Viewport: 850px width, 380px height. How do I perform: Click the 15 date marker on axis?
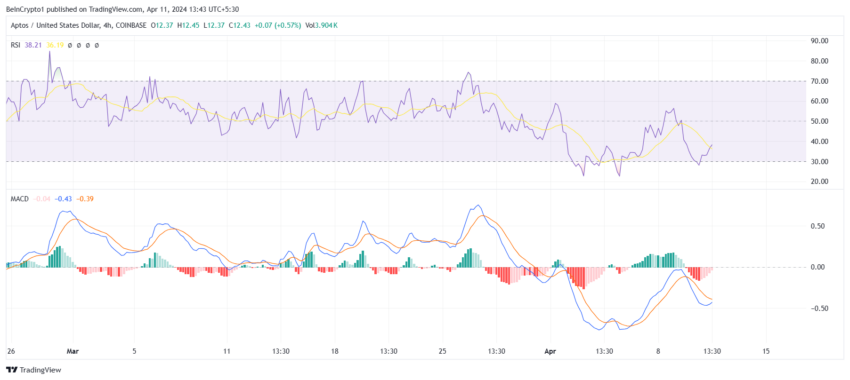pyautogui.click(x=765, y=351)
